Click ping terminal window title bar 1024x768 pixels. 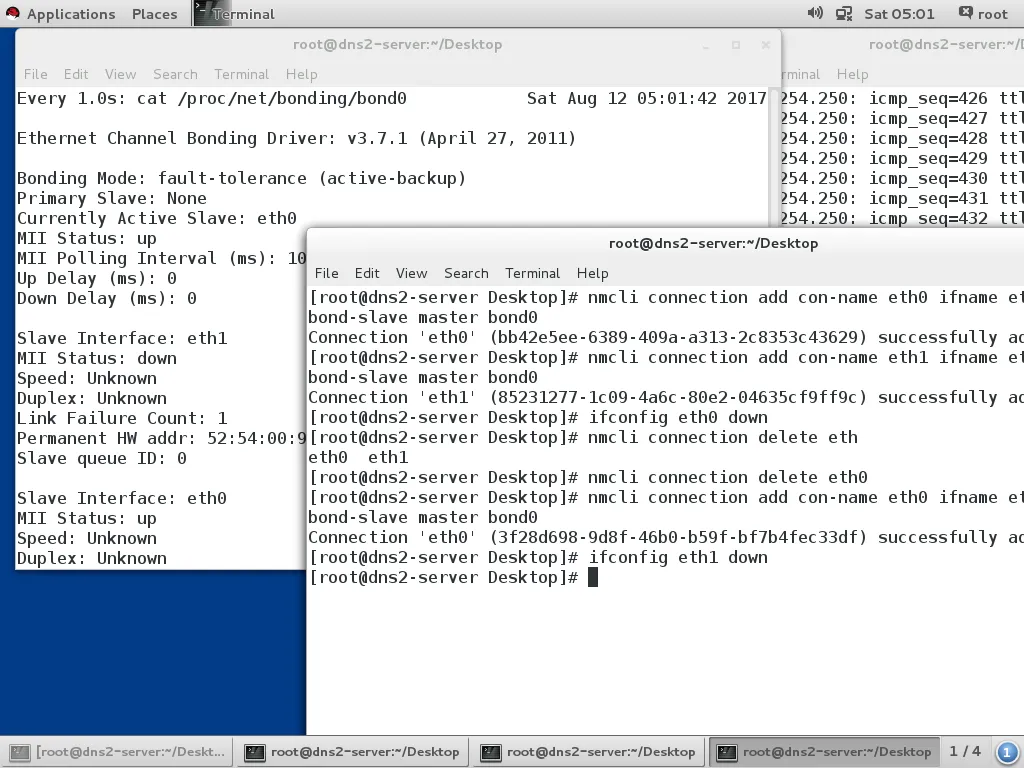point(944,45)
